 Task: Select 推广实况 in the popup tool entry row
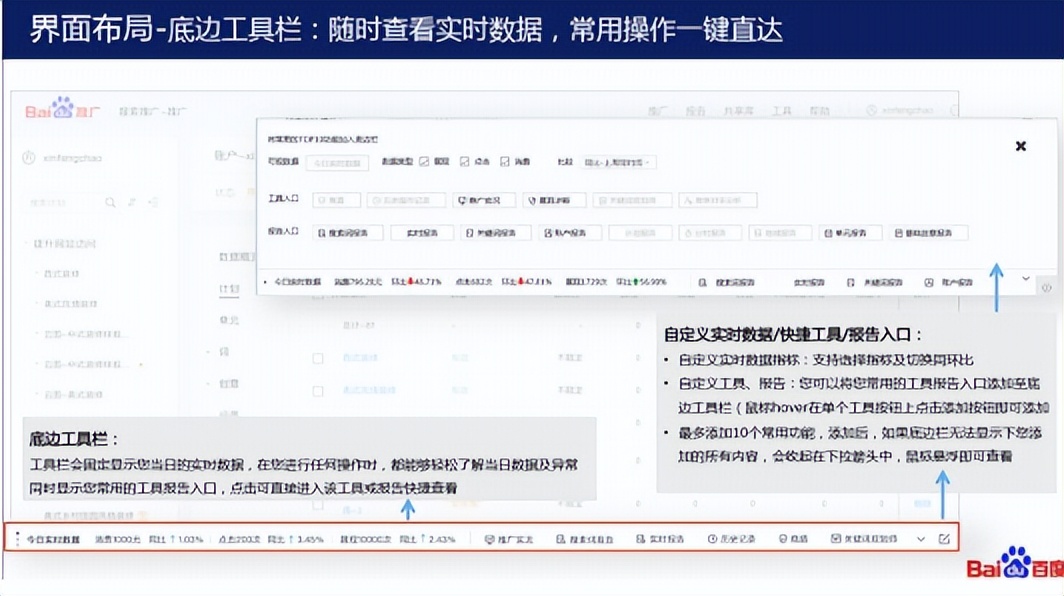[x=484, y=200]
